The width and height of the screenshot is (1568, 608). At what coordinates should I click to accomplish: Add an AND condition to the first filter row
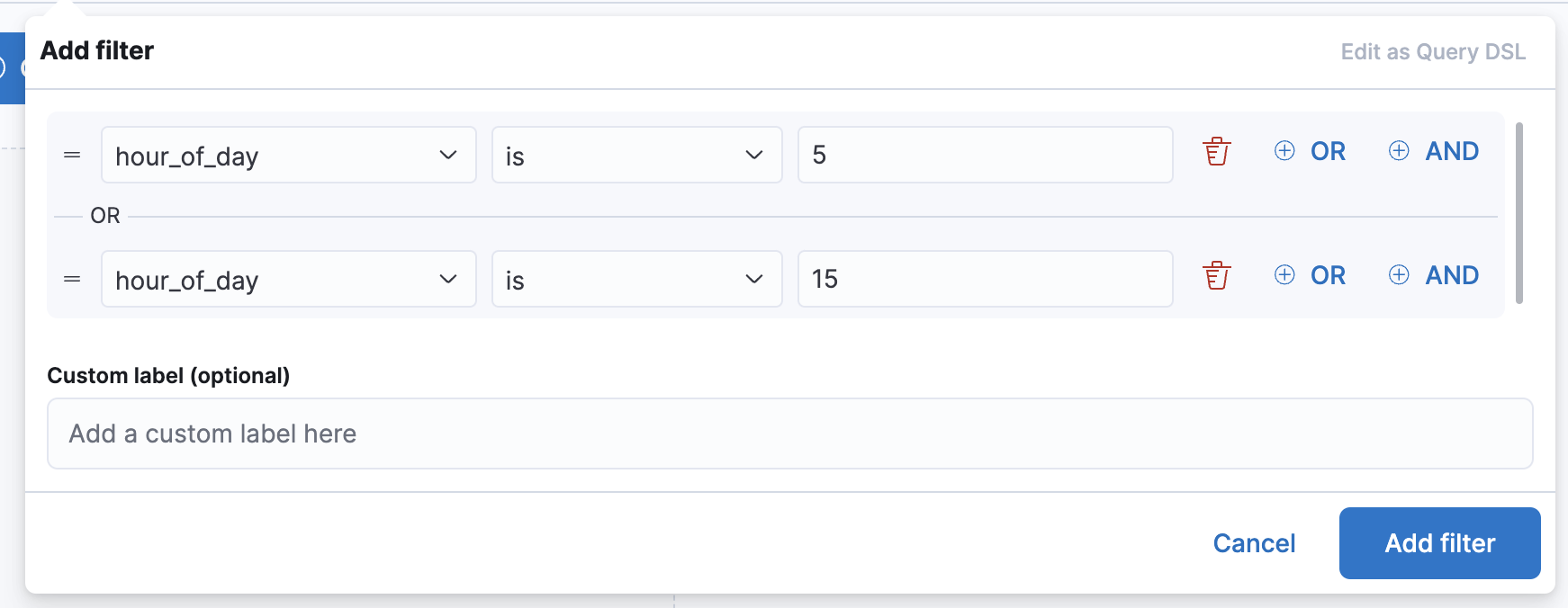pos(1433,151)
